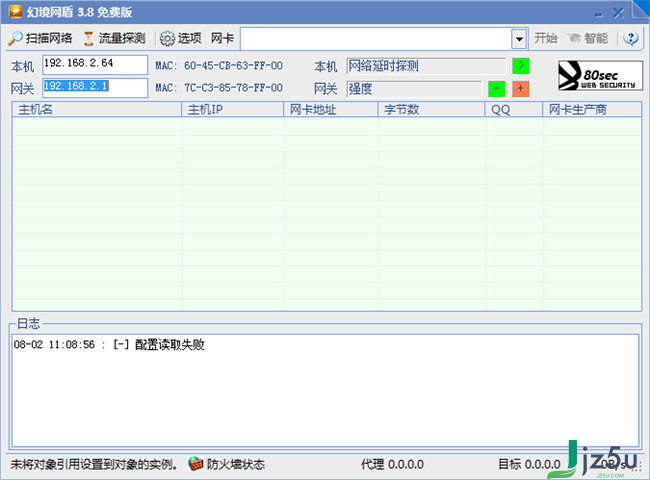Viewport: 650px width, 480px height.
Task: Click status text 未将对象引用设置到对象的实例
Action: [x=94, y=464]
